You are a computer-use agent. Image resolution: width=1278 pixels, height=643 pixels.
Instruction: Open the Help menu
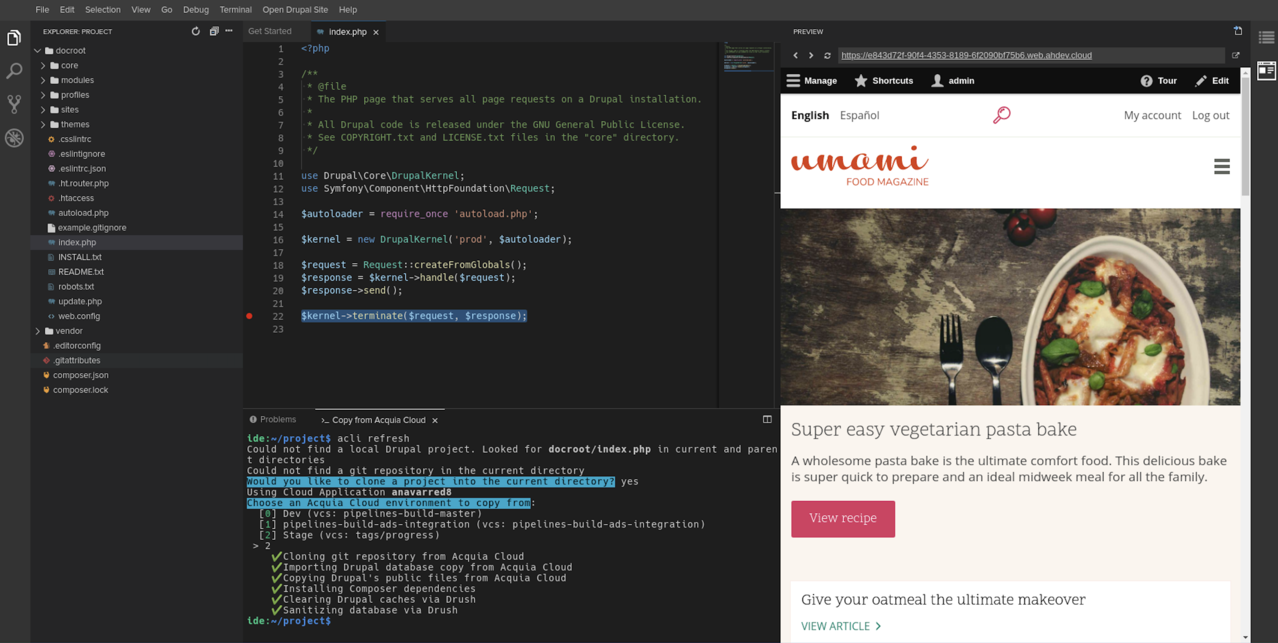[348, 9]
